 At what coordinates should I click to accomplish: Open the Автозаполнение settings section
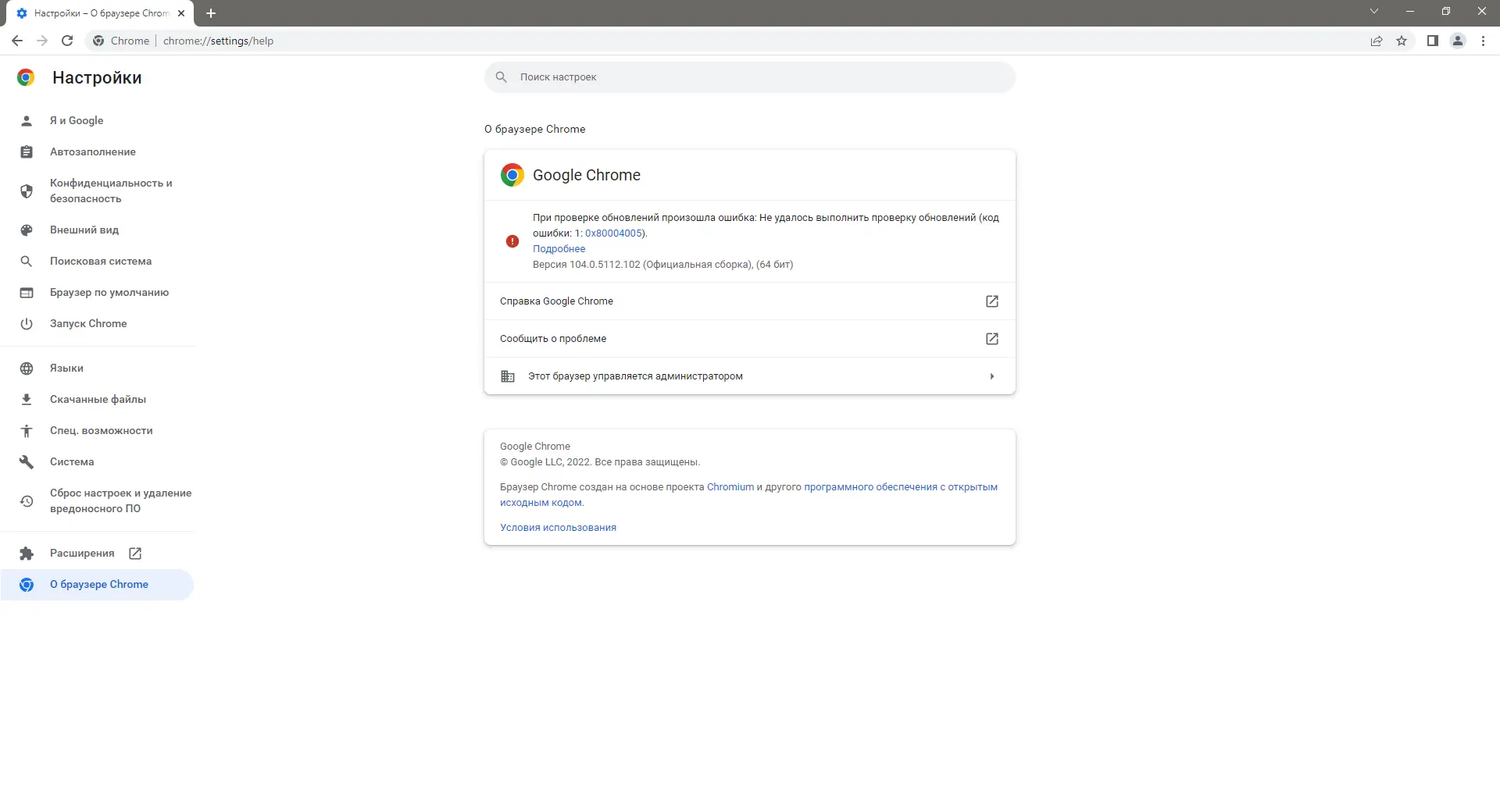93,151
